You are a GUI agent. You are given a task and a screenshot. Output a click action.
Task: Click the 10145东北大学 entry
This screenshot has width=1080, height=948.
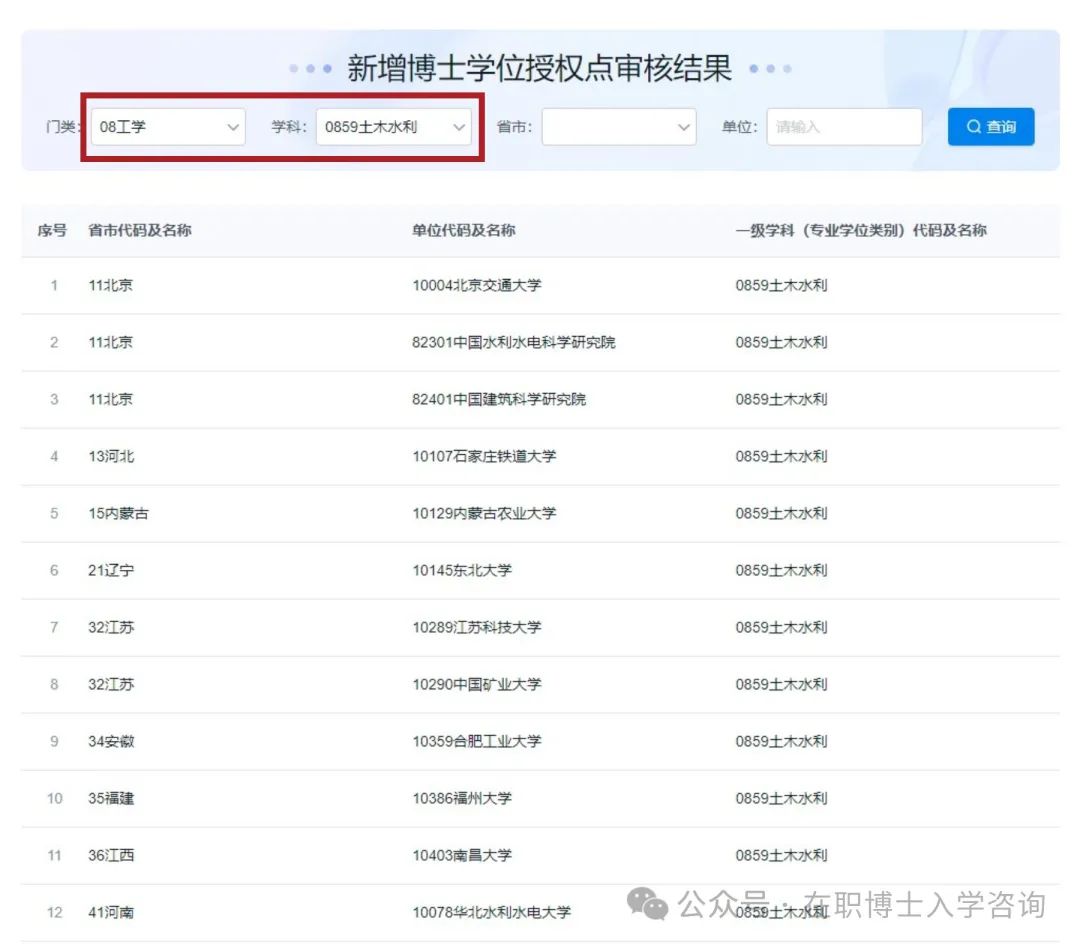(462, 570)
